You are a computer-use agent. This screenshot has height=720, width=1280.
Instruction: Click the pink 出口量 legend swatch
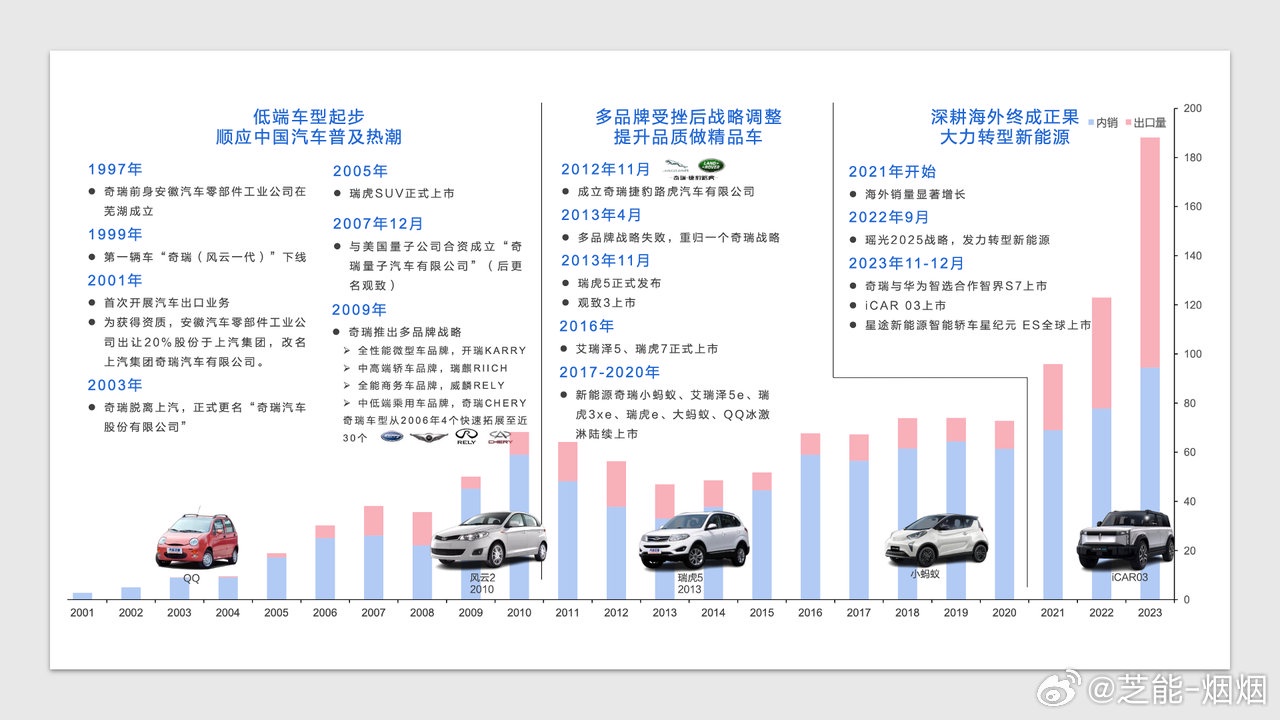pos(1129,122)
